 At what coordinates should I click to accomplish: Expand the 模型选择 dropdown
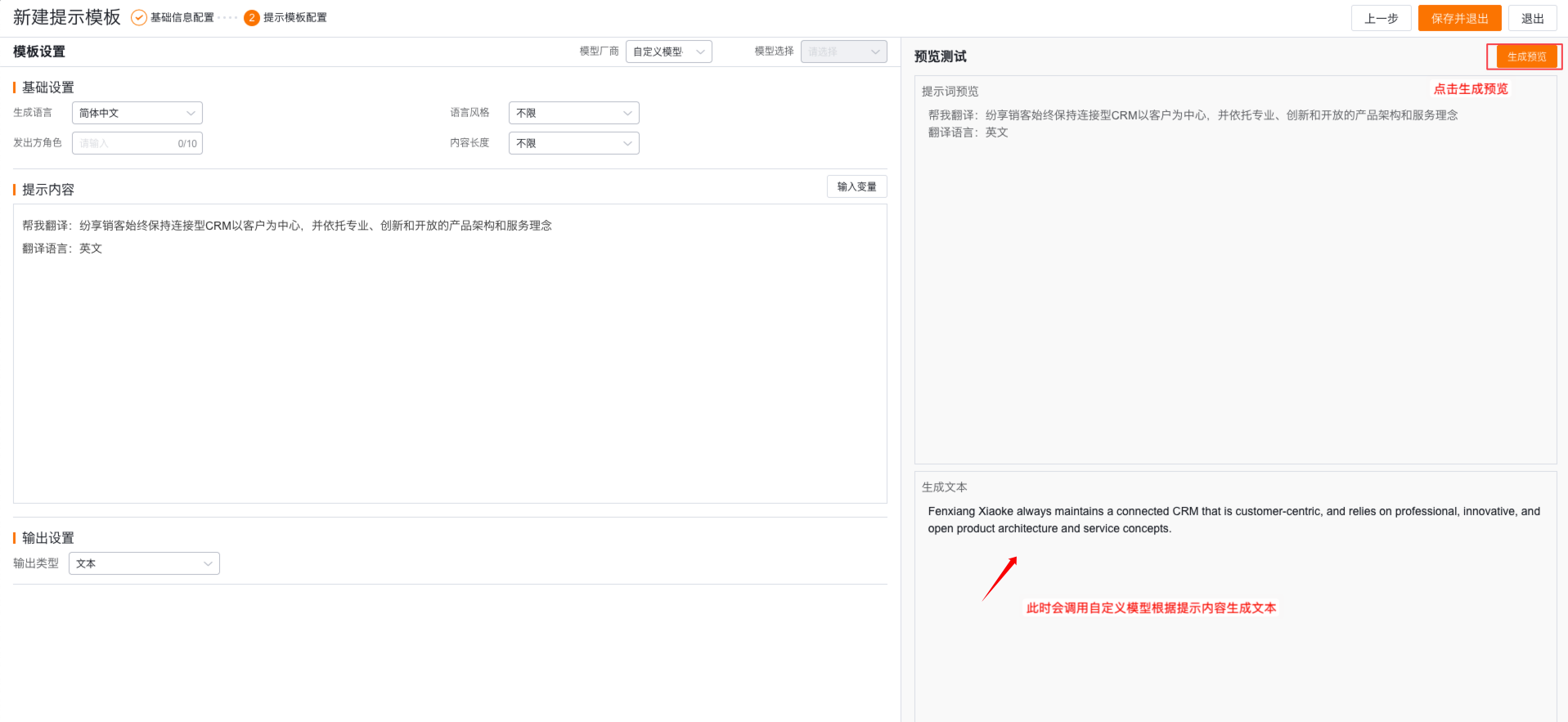[843, 52]
